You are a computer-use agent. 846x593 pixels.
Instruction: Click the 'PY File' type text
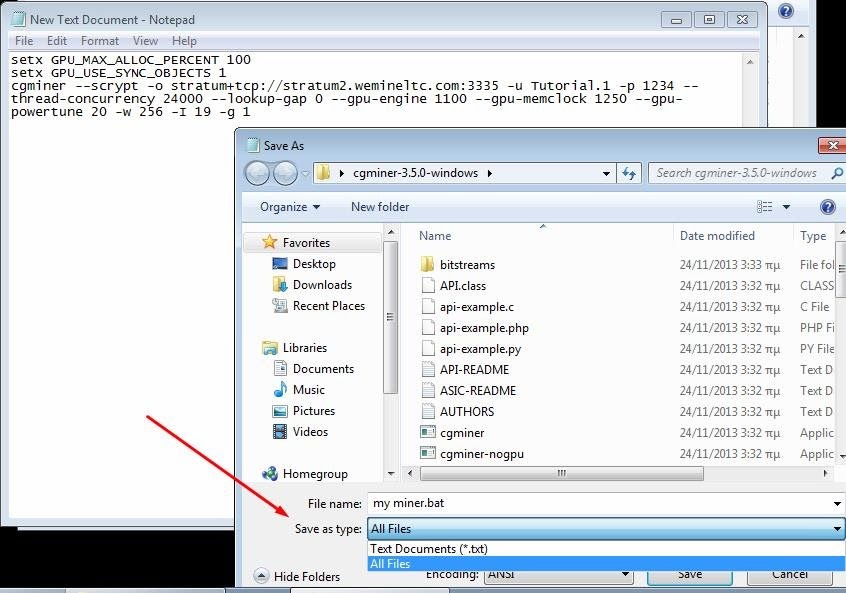coord(817,349)
